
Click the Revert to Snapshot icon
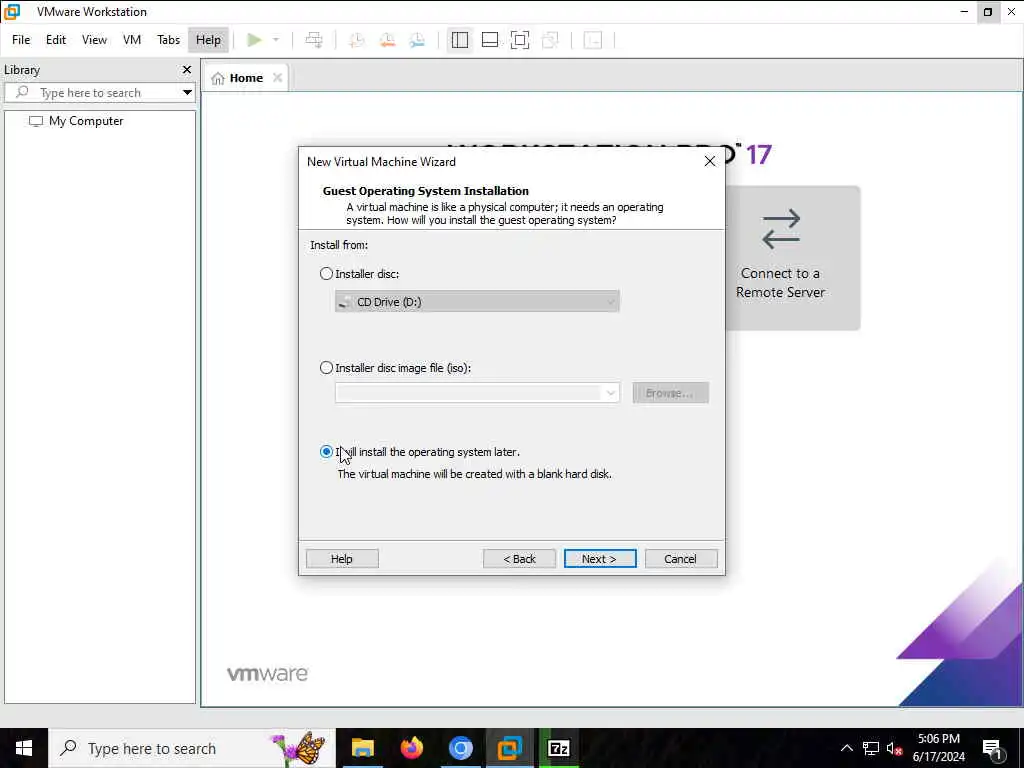click(x=387, y=40)
